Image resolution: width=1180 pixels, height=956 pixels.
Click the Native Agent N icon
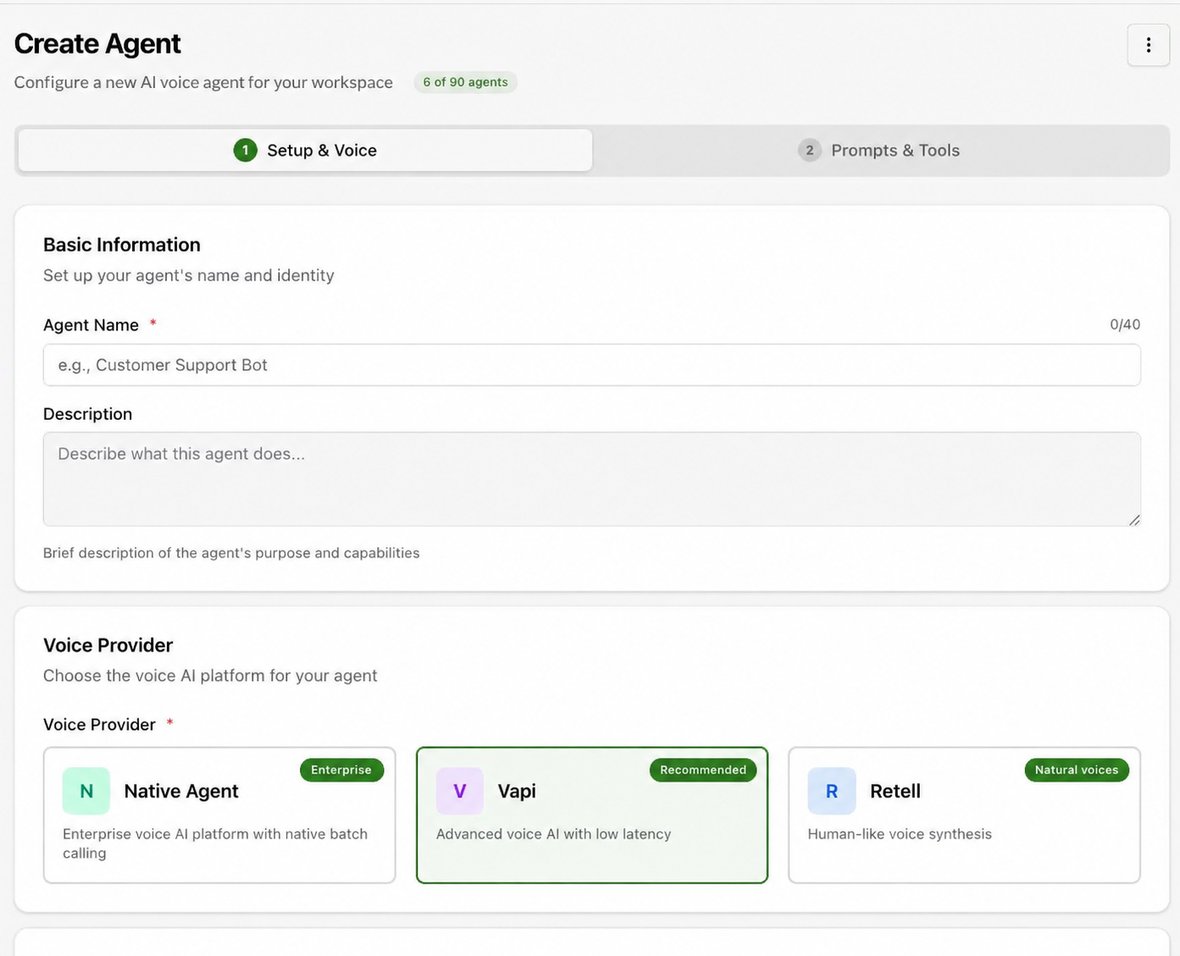point(87,791)
